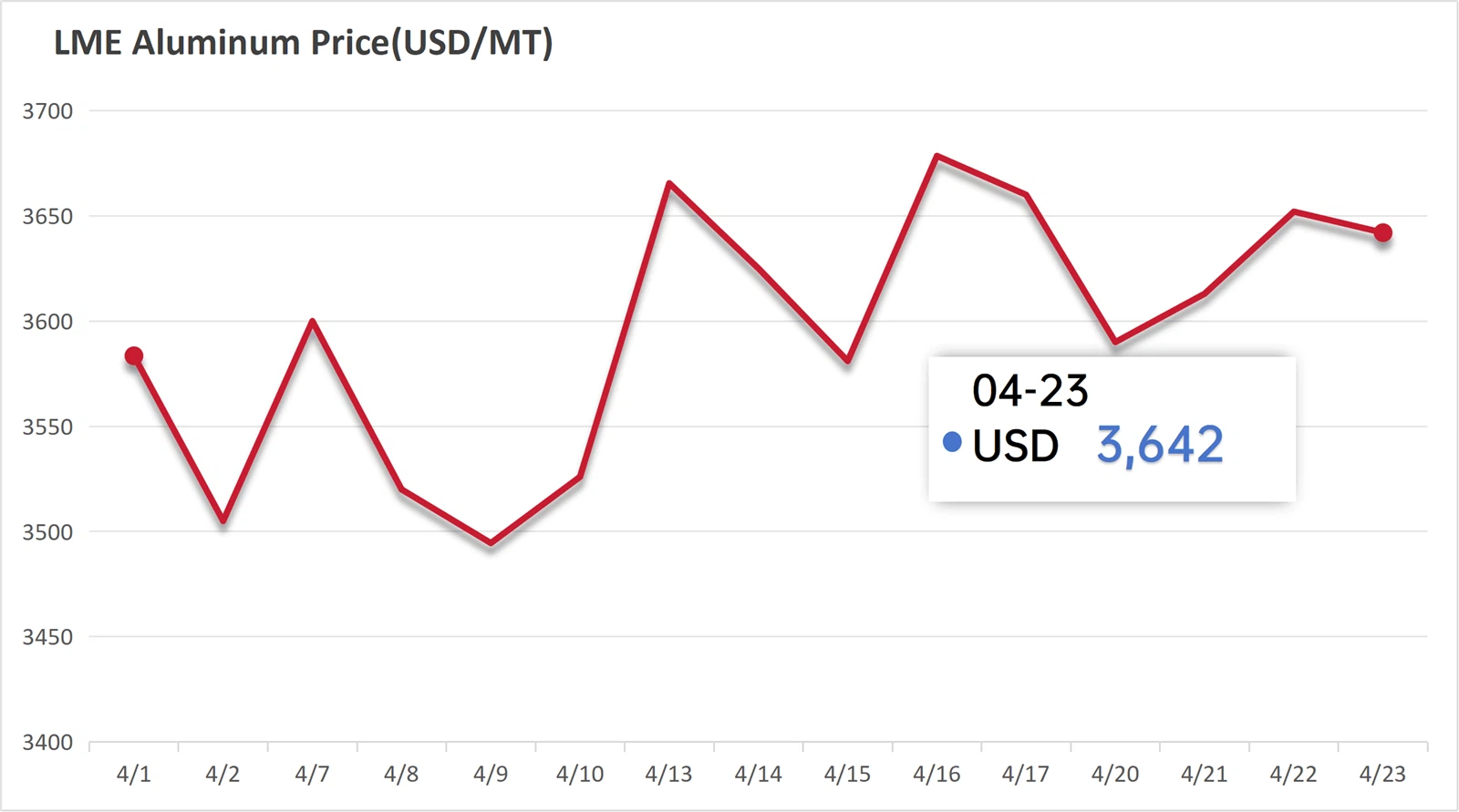The height and width of the screenshot is (812, 1459).
Task: Click the 4/9 low point on the line
Action: point(491,543)
